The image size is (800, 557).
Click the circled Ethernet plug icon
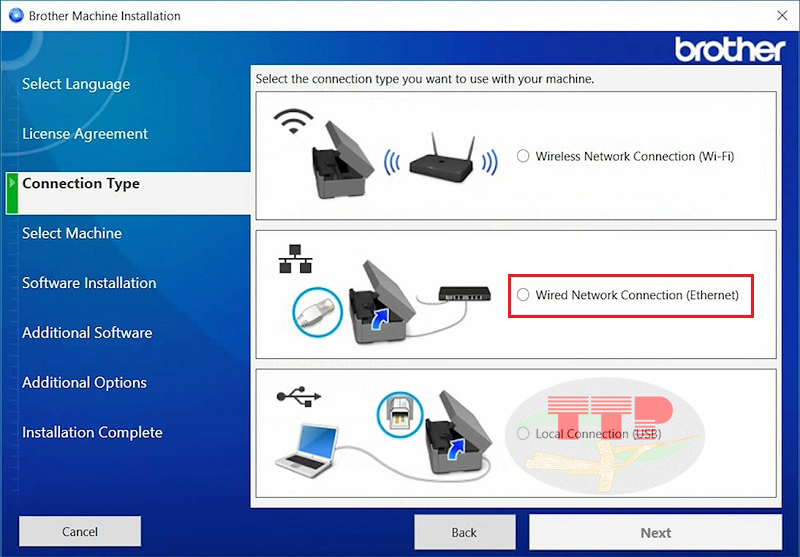(317, 312)
